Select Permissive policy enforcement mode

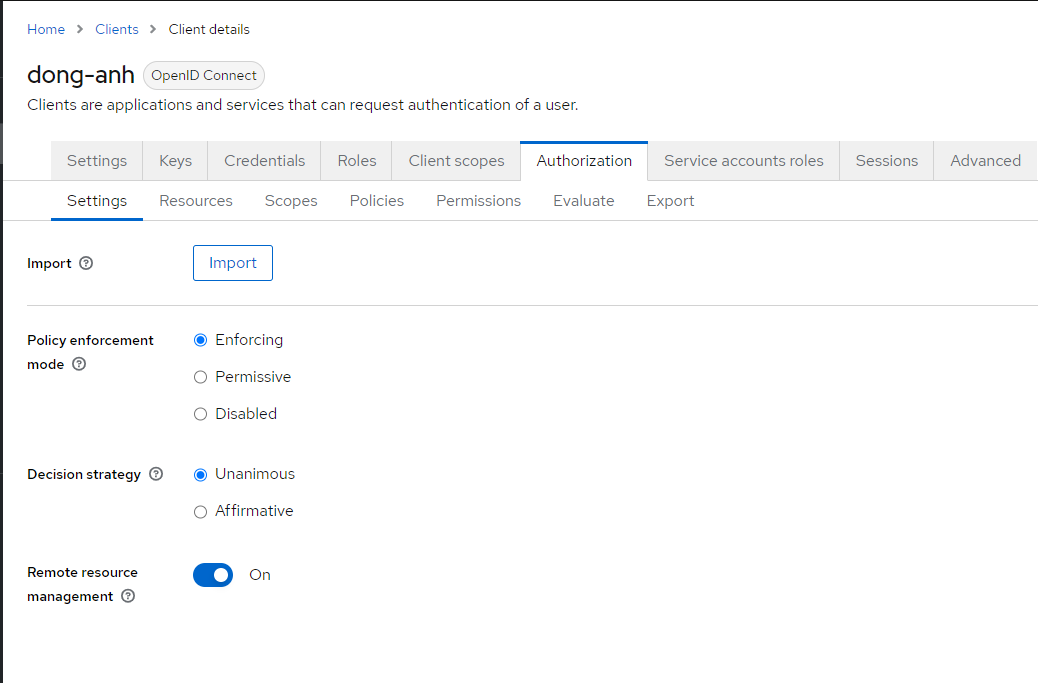pyautogui.click(x=200, y=377)
